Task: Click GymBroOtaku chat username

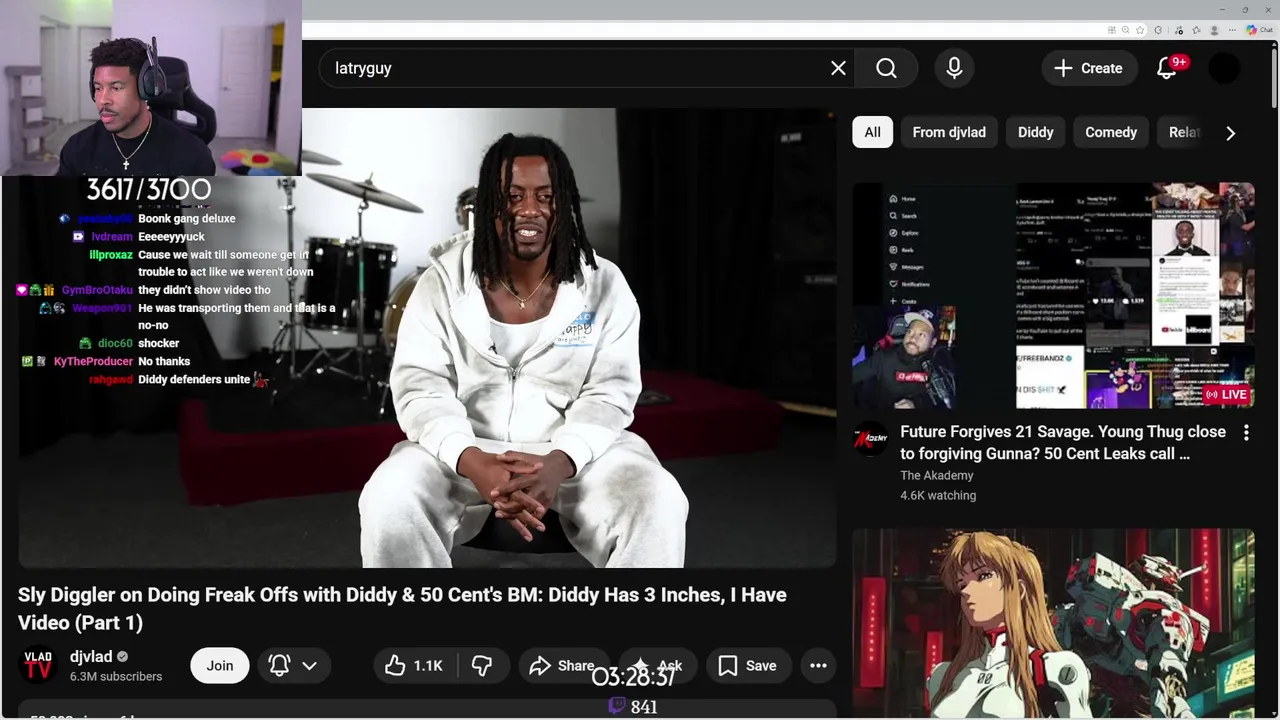Action: point(97,290)
